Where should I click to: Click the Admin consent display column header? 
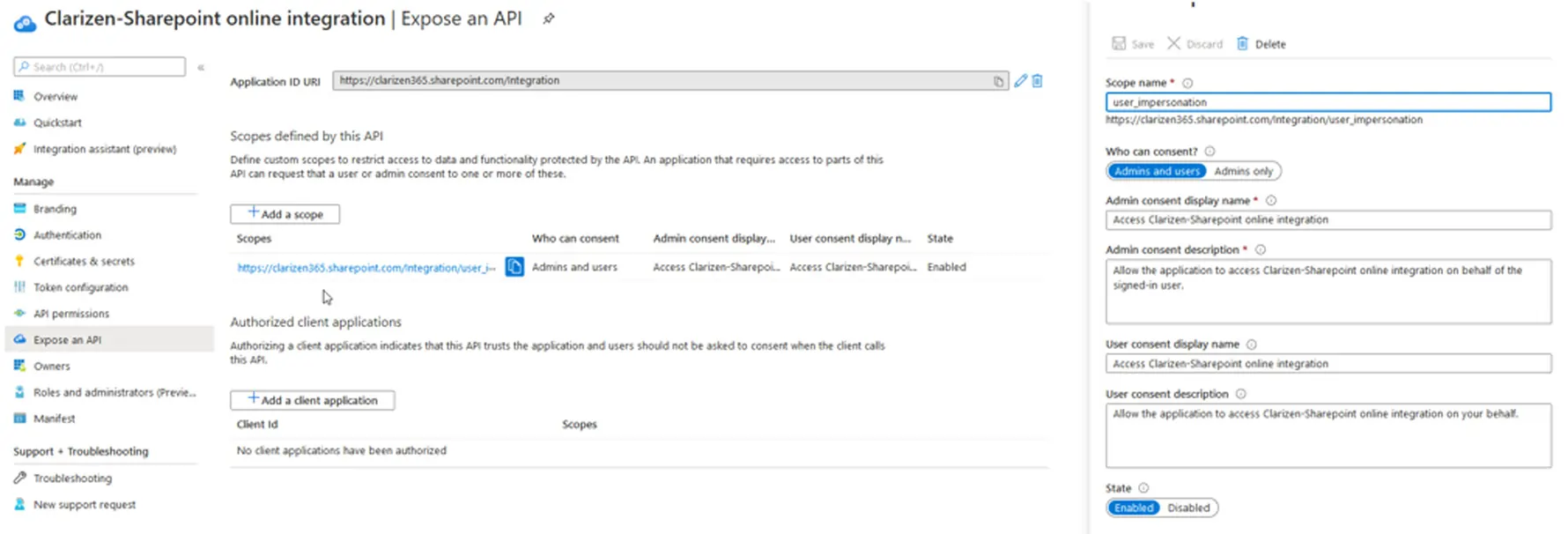pyautogui.click(x=714, y=239)
